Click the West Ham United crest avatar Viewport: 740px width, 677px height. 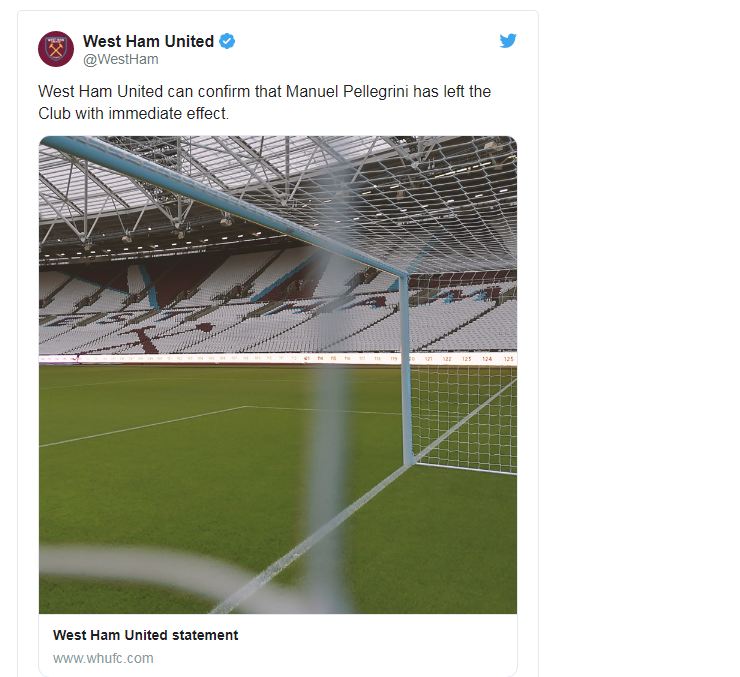[x=56, y=49]
